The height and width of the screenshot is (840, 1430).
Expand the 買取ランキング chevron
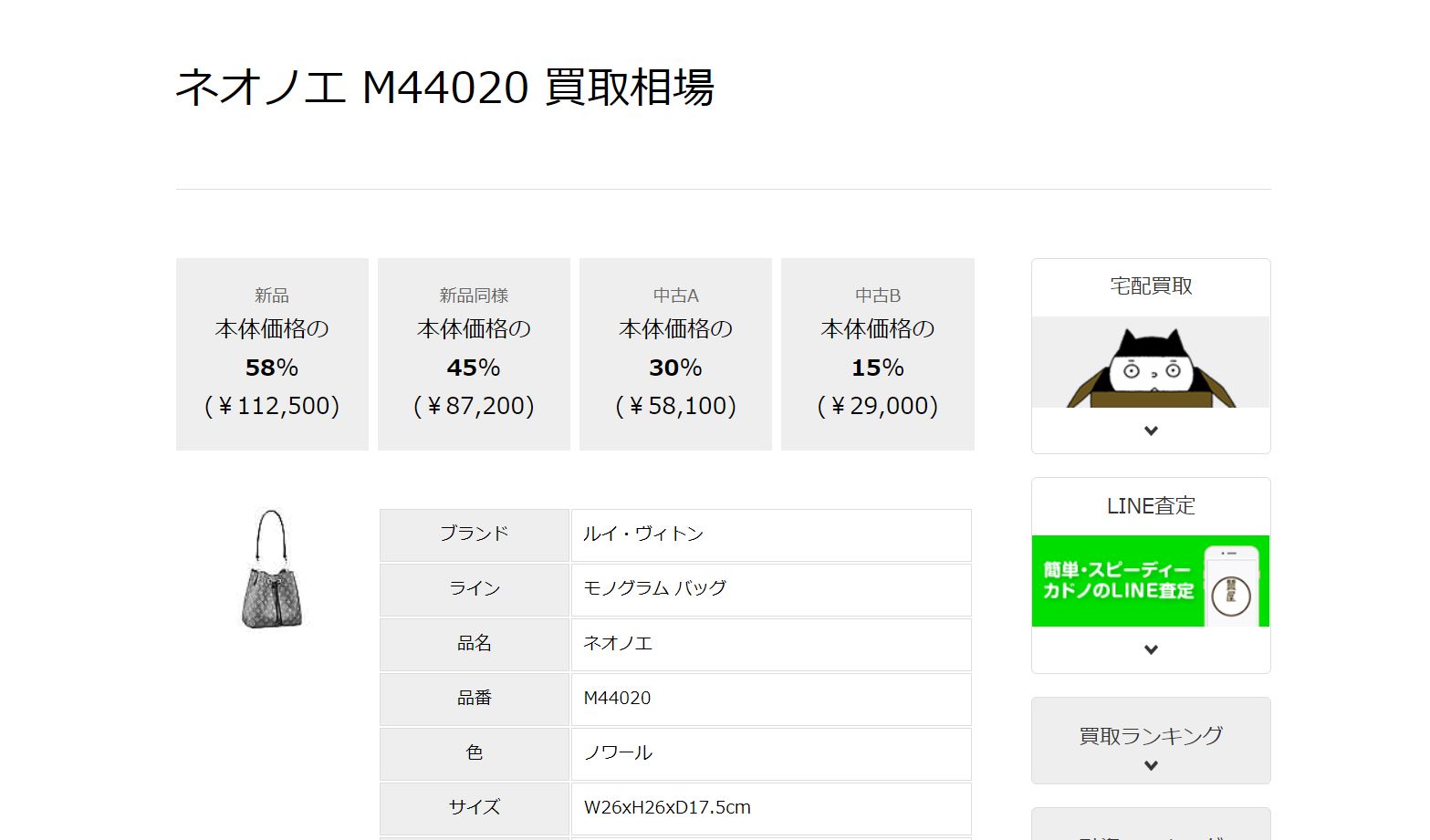(x=1151, y=765)
